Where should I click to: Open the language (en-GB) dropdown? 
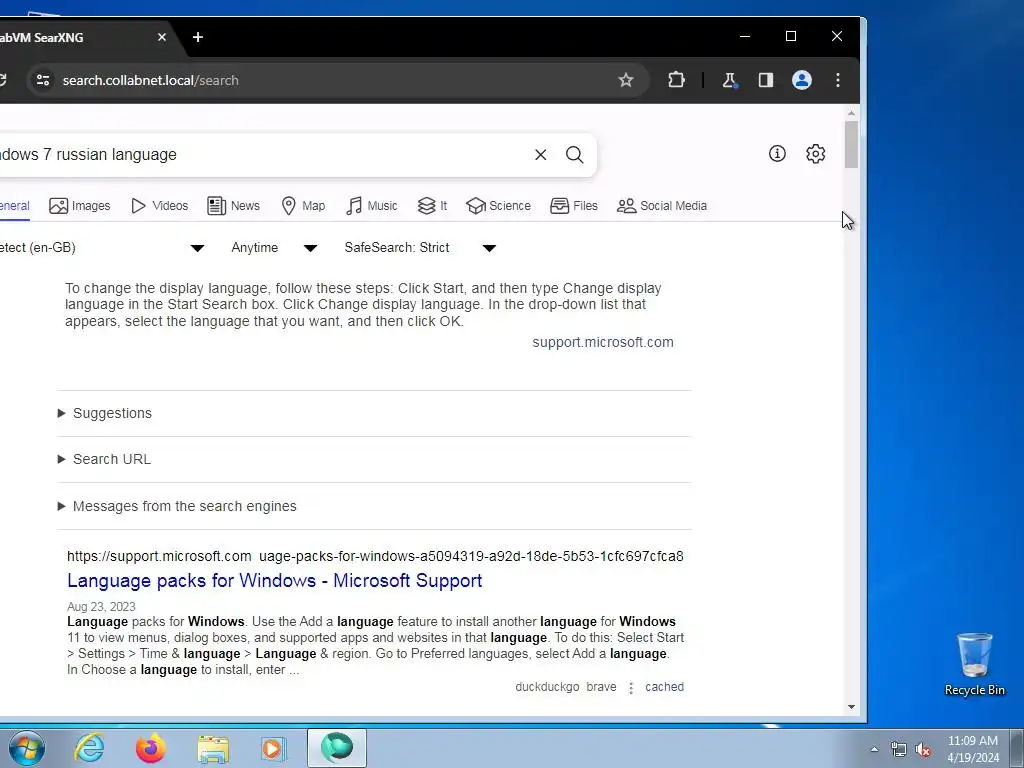pos(101,248)
